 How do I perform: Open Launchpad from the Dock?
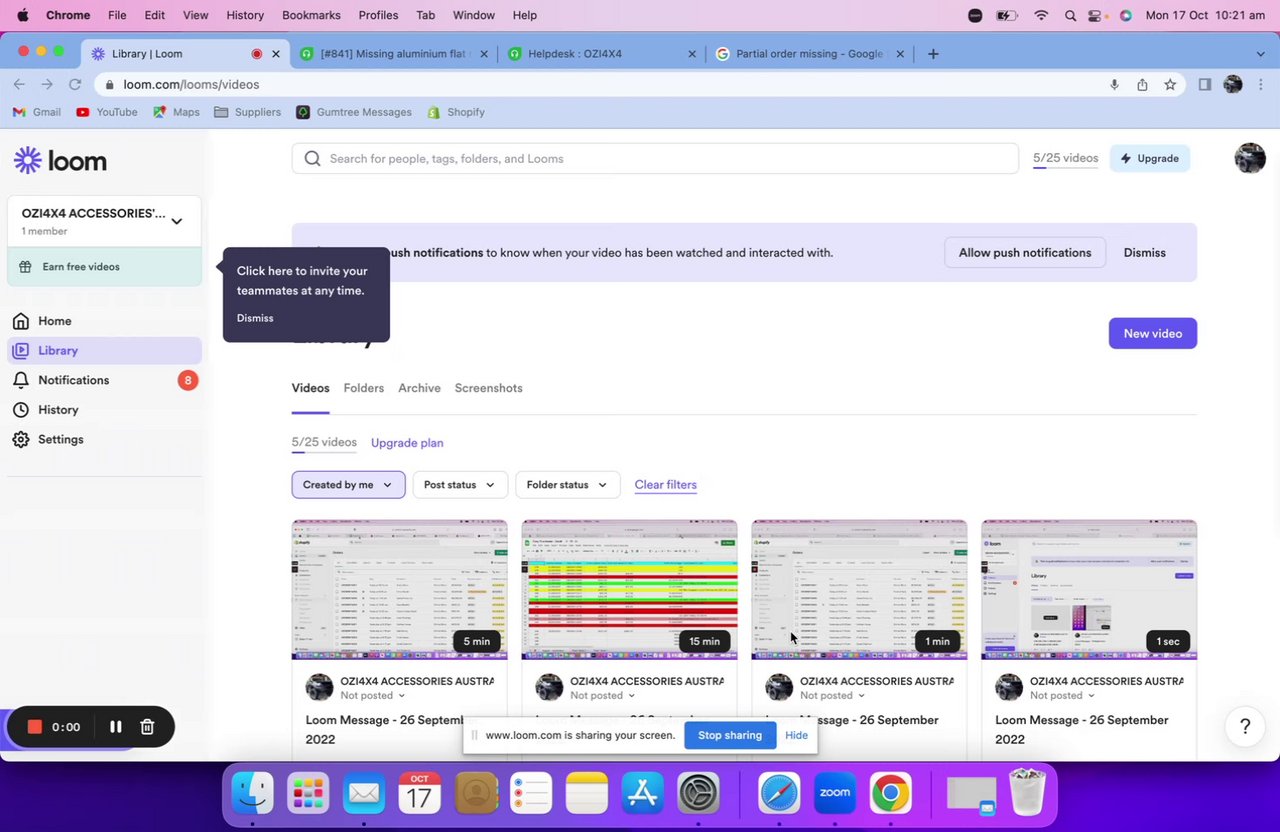point(308,795)
